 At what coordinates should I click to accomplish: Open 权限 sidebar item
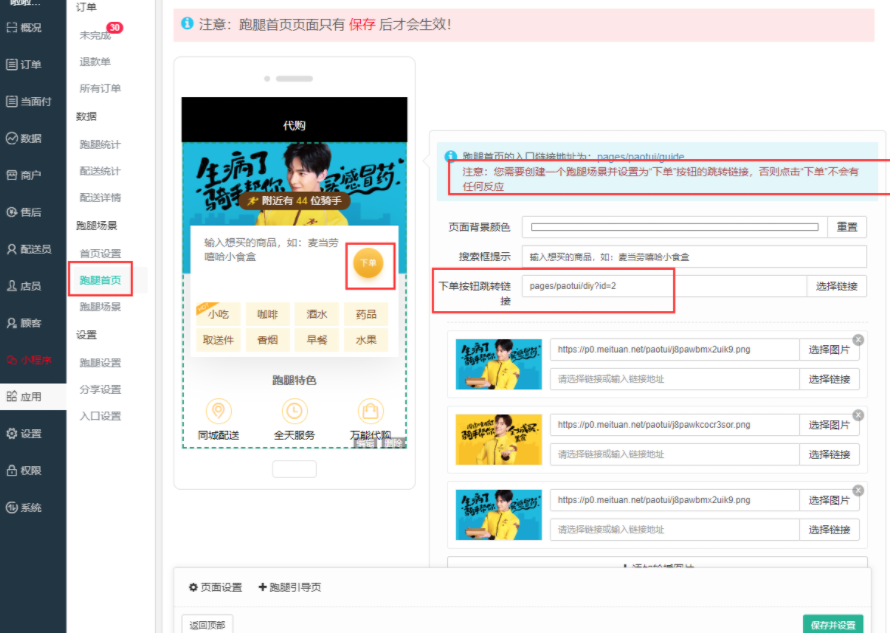coord(24,470)
